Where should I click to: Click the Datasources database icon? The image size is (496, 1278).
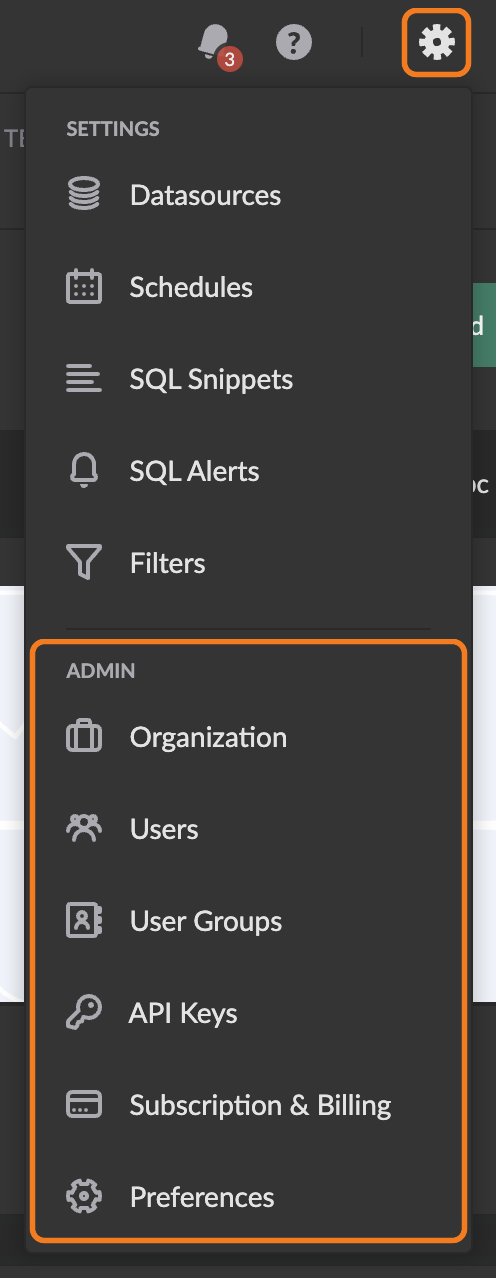coord(84,195)
